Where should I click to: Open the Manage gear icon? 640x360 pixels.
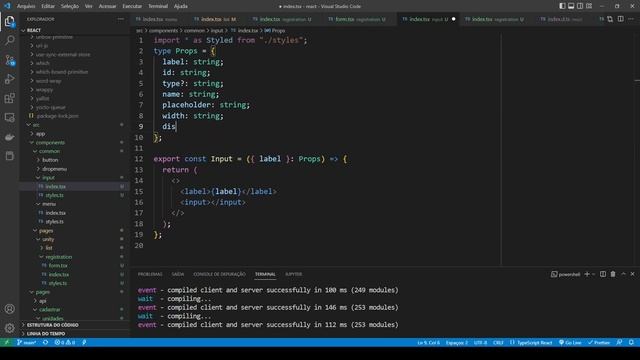tap(10, 328)
